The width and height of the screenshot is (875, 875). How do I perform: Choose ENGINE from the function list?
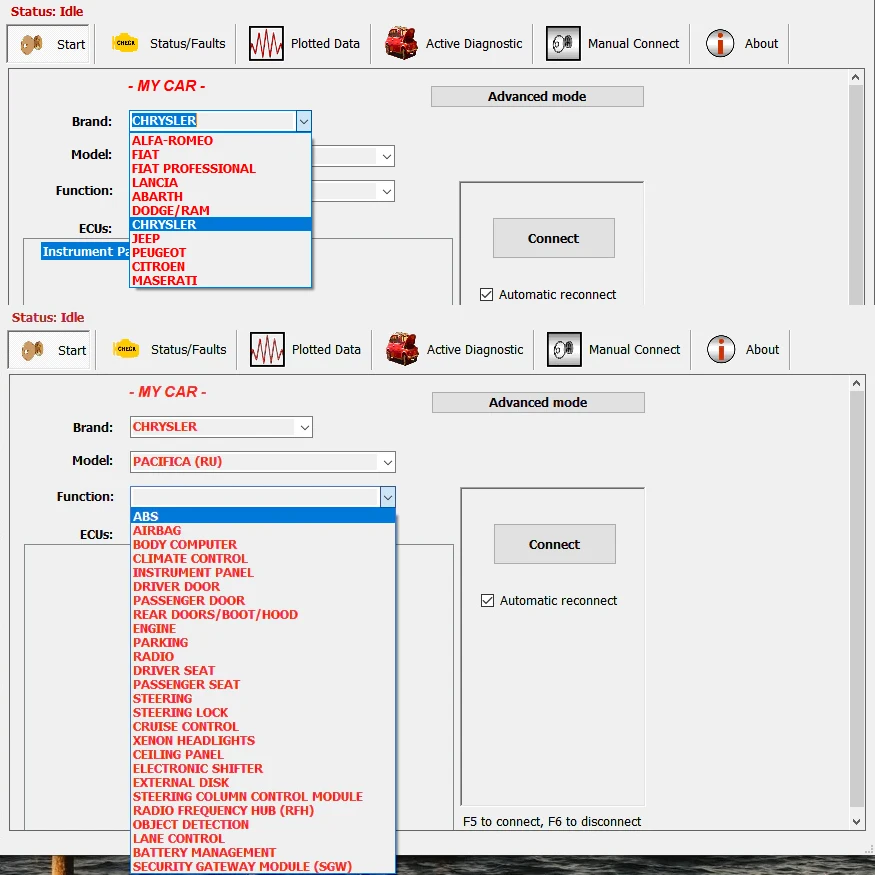click(263, 628)
